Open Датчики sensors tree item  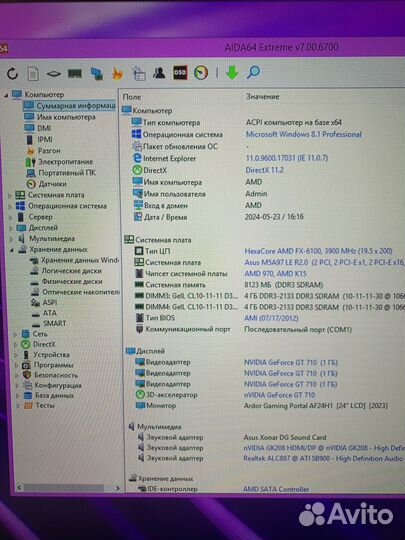52,184
